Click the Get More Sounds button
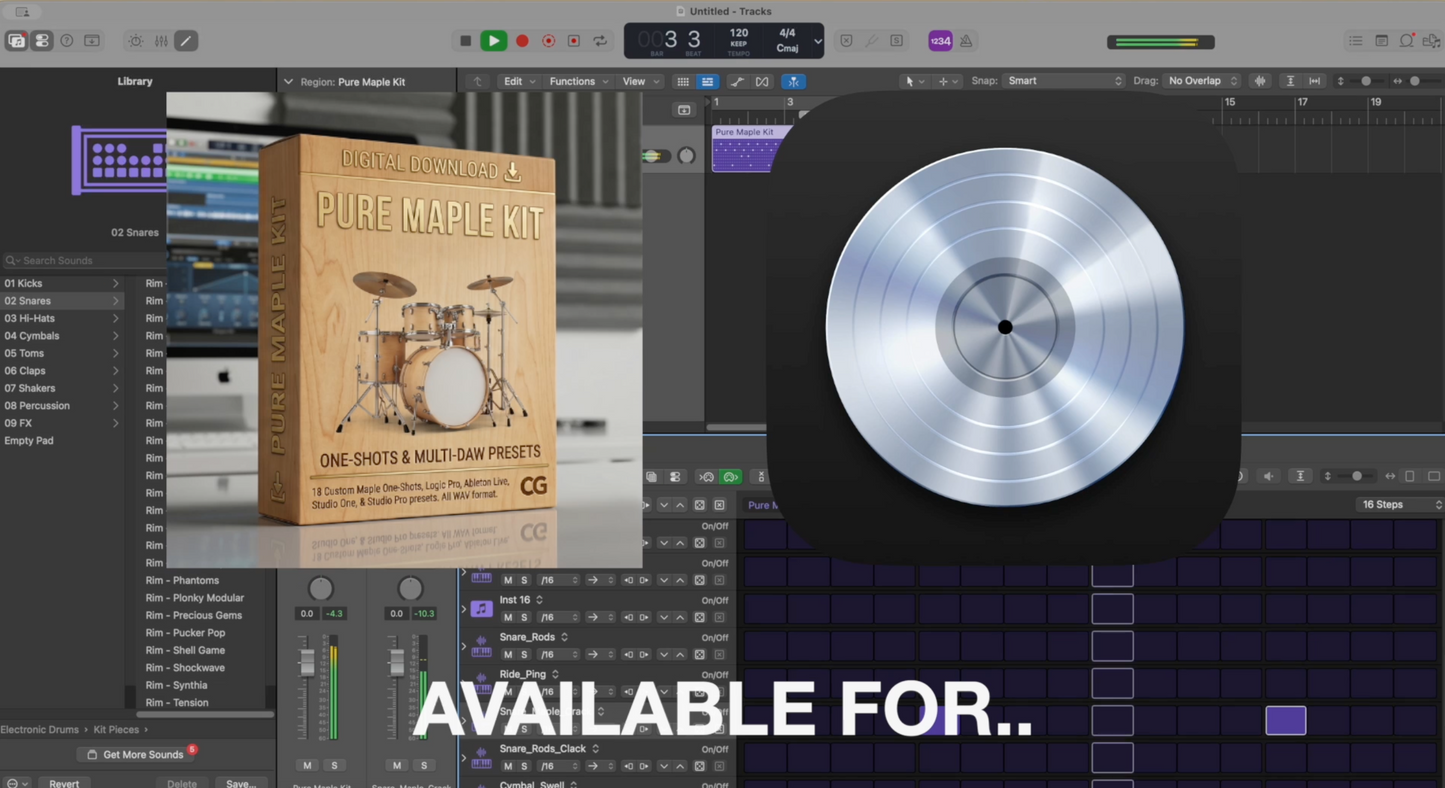The image size is (1445, 788). pos(136,755)
